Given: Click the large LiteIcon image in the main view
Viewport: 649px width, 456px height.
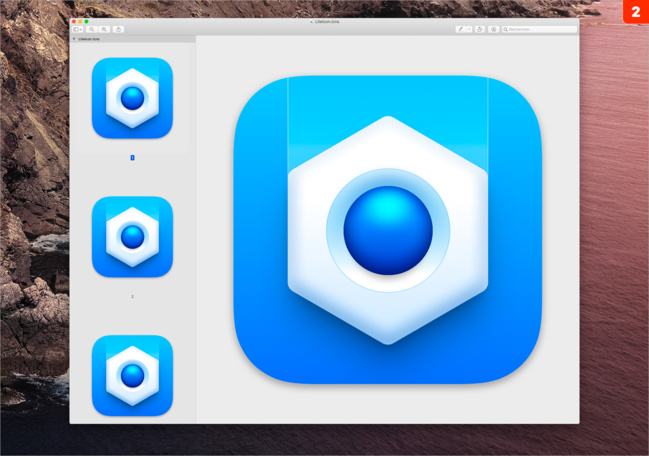Looking at the screenshot, I should click(x=388, y=230).
